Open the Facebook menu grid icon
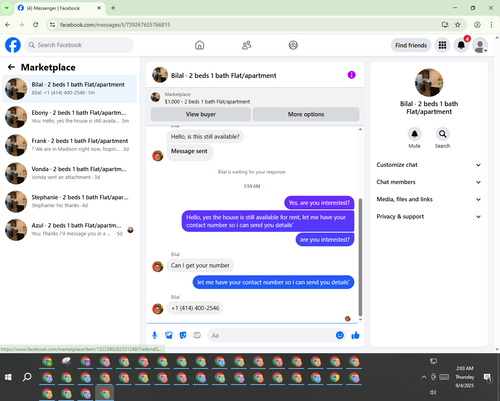Image resolution: width=500 pixels, height=401 pixels. 442,45
